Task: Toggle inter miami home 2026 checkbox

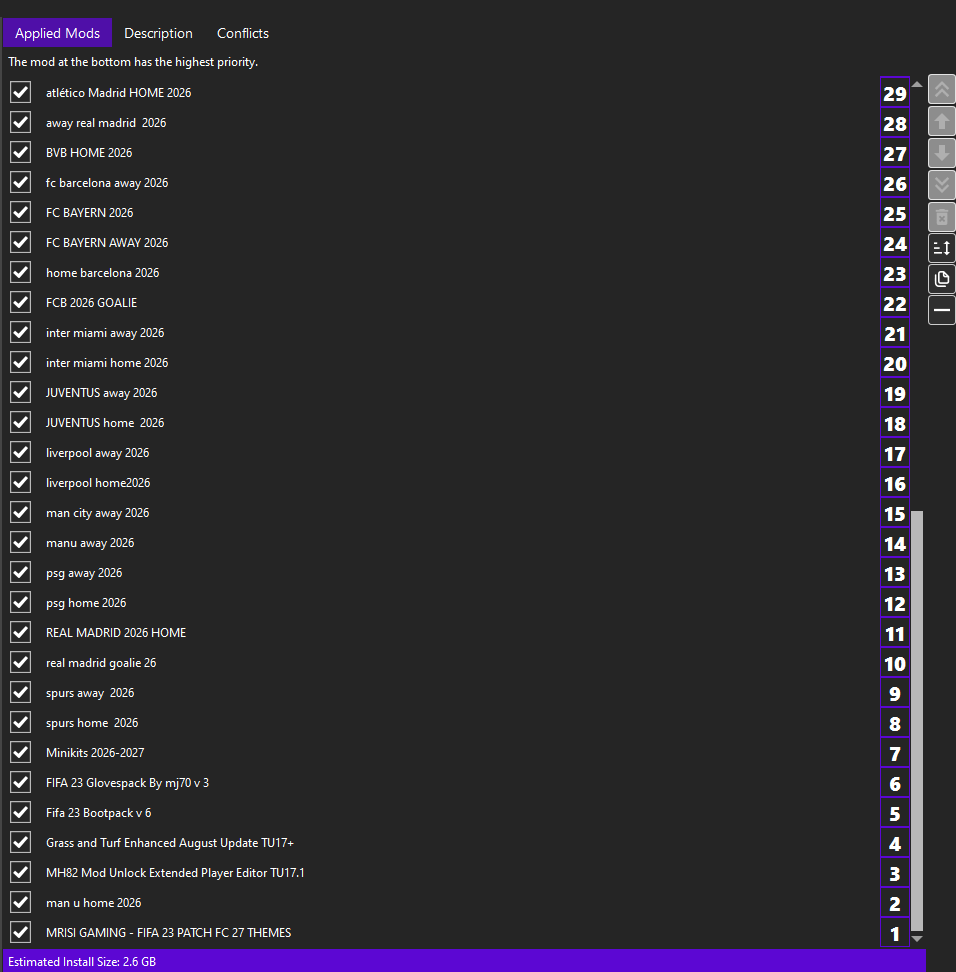Action: (x=20, y=362)
